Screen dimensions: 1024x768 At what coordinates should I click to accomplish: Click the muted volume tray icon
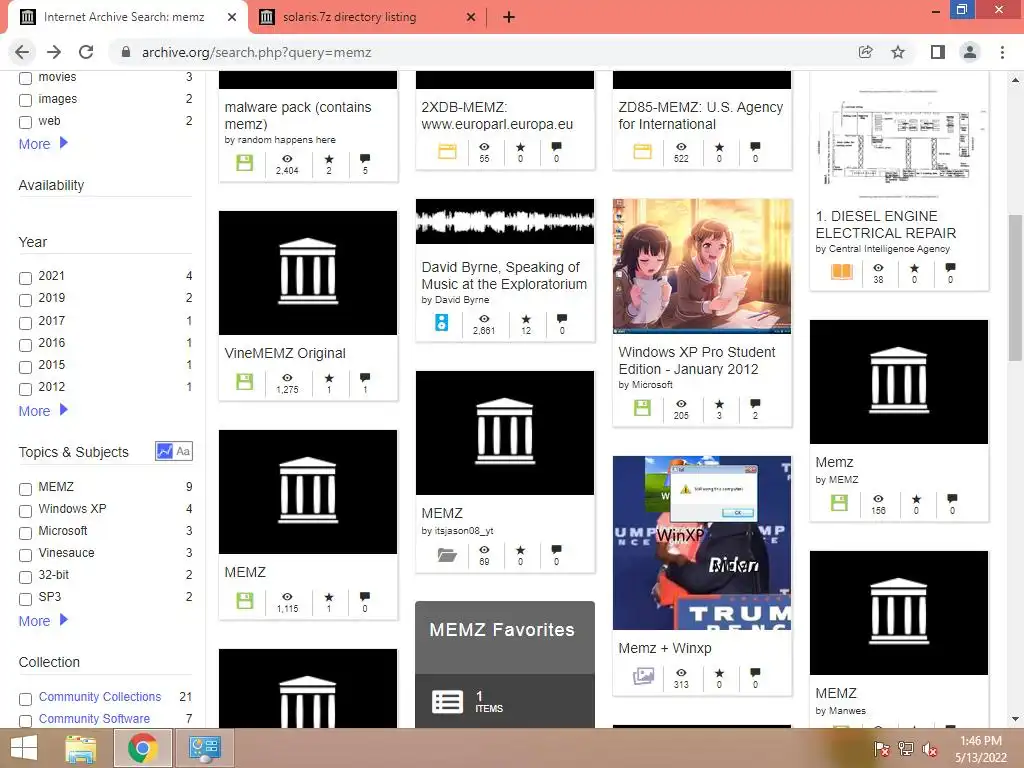(x=930, y=749)
